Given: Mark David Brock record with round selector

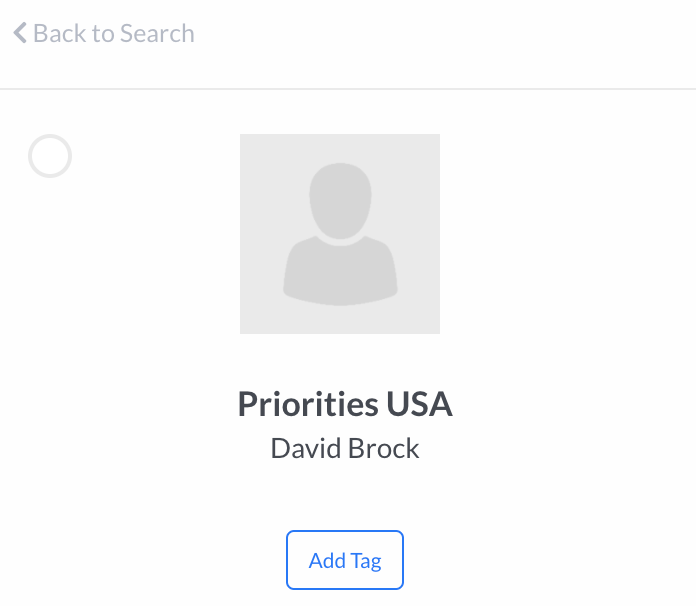Looking at the screenshot, I should tap(50, 156).
